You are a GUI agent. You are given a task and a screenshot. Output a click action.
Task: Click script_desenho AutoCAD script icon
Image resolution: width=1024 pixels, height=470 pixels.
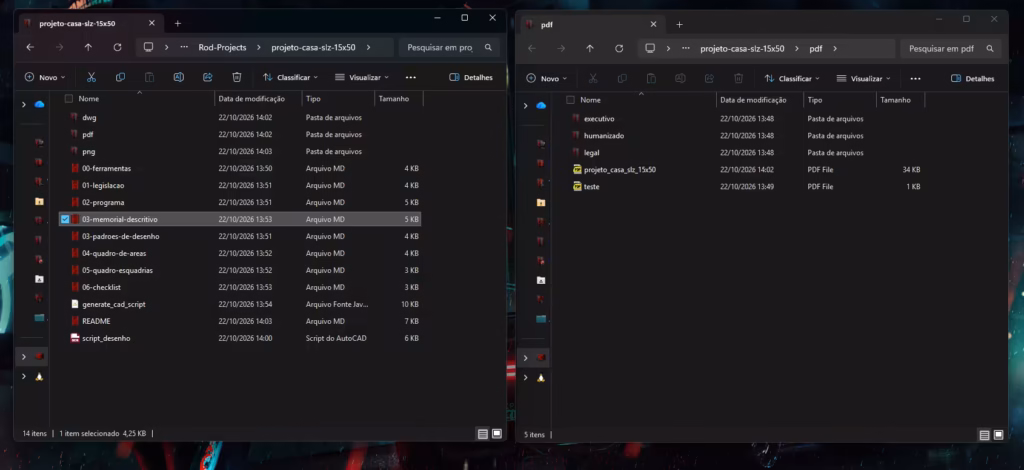pos(75,338)
